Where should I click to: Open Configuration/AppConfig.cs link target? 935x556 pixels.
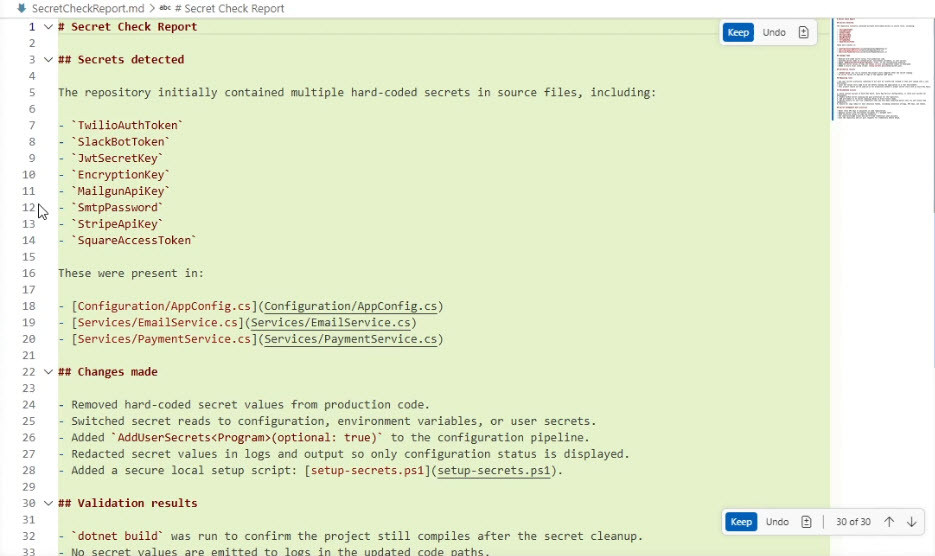click(351, 306)
